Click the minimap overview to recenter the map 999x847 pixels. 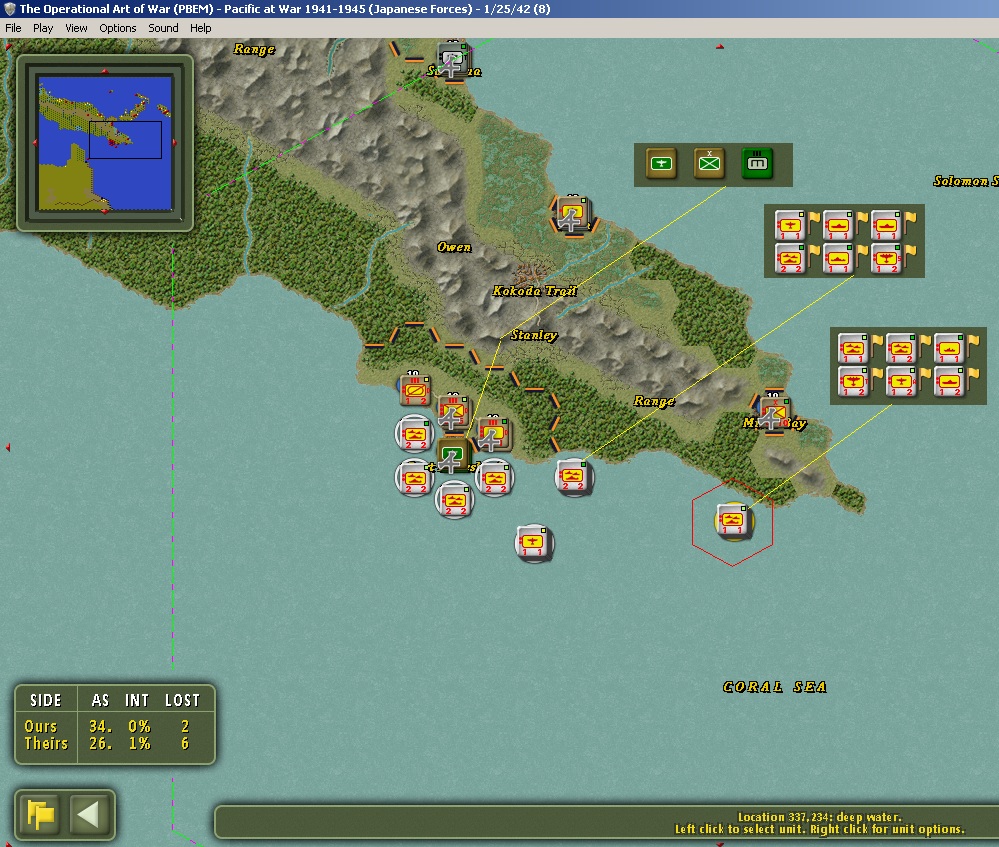[x=105, y=143]
